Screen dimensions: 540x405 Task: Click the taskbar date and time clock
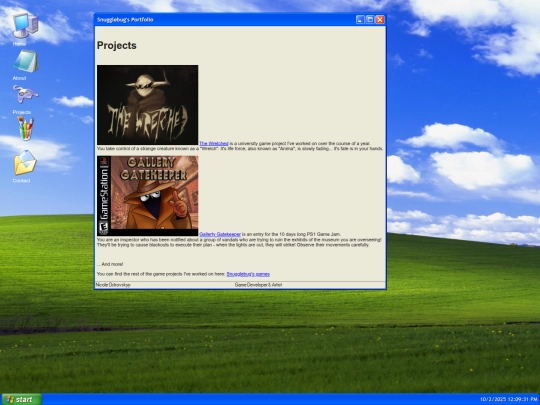click(508, 399)
